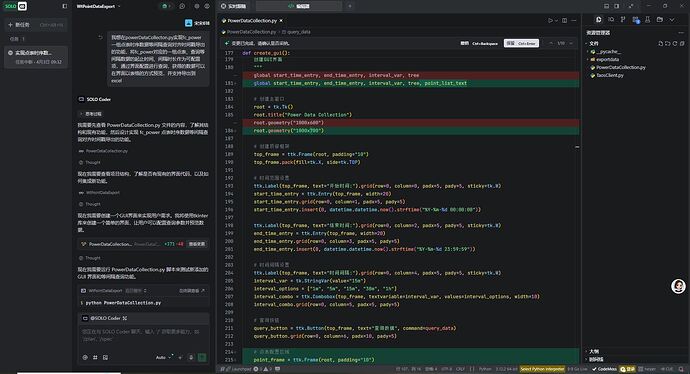Remove the @SOLO Coder agent tag
Image resolution: width=690 pixels, height=374 pixels.
[x=125, y=318]
